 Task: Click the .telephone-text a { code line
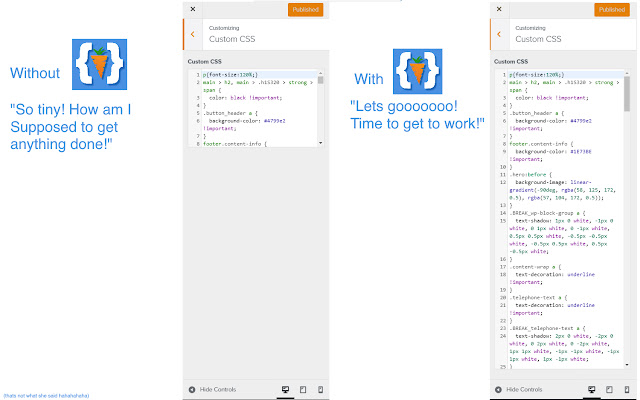pyautogui.click(x=538, y=298)
